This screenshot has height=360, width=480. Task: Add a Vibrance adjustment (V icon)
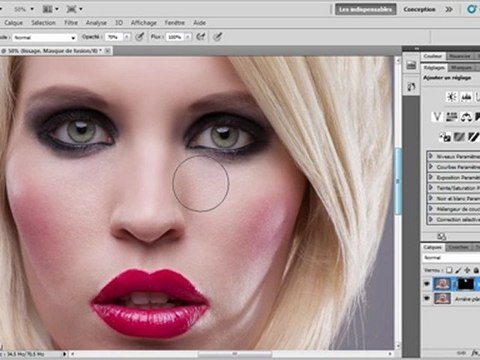[437, 117]
